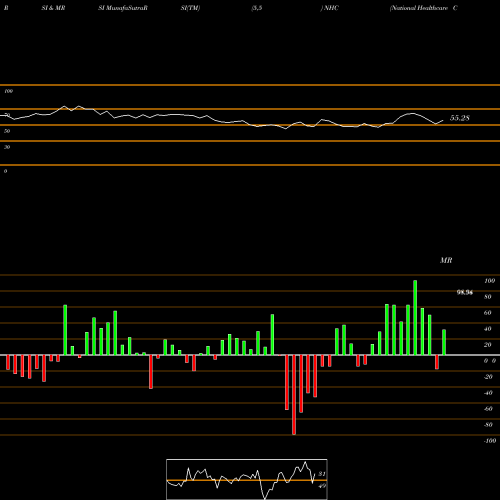The height and width of the screenshot is (500, 500).
Task: Click the "SI & MR" header text
Action: tap(53, 8)
